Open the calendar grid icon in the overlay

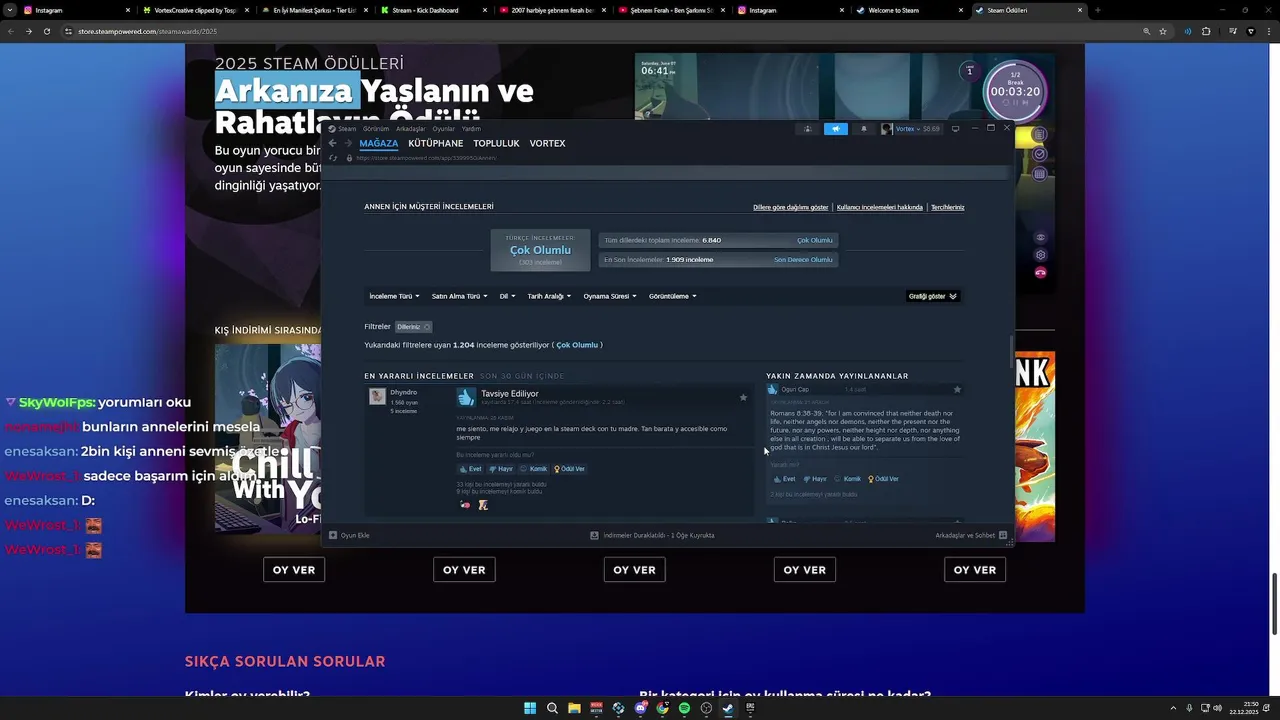tap(1040, 174)
